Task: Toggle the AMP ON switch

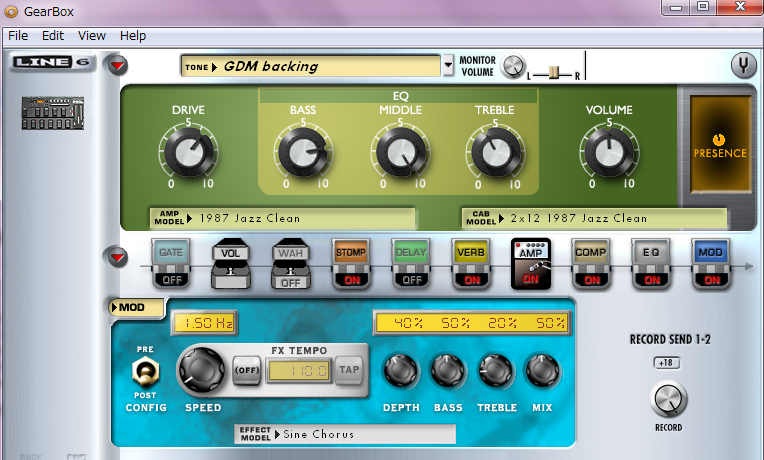Action: [x=531, y=279]
